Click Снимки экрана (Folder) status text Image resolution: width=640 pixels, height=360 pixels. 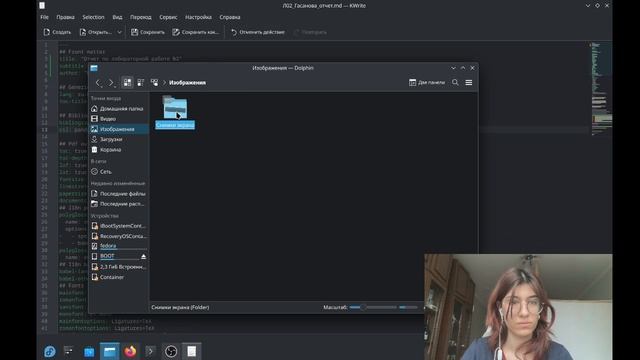[x=180, y=307]
